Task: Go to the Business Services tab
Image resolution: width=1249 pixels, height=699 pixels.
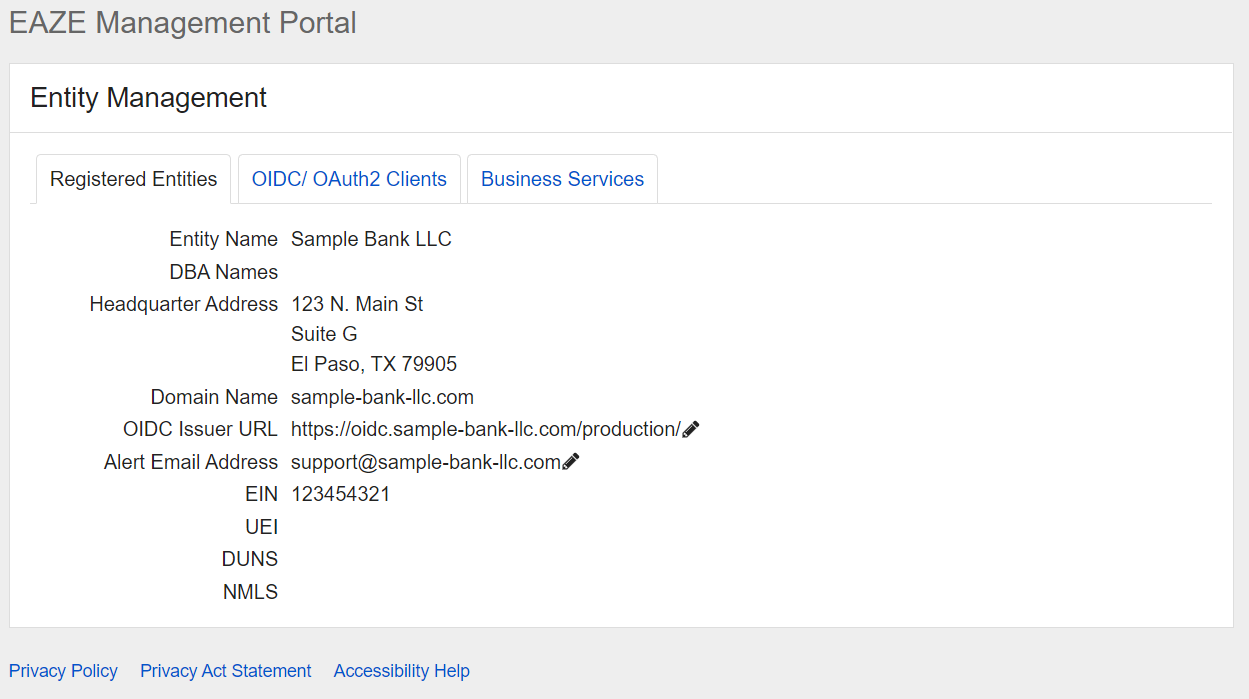Action: 562,180
